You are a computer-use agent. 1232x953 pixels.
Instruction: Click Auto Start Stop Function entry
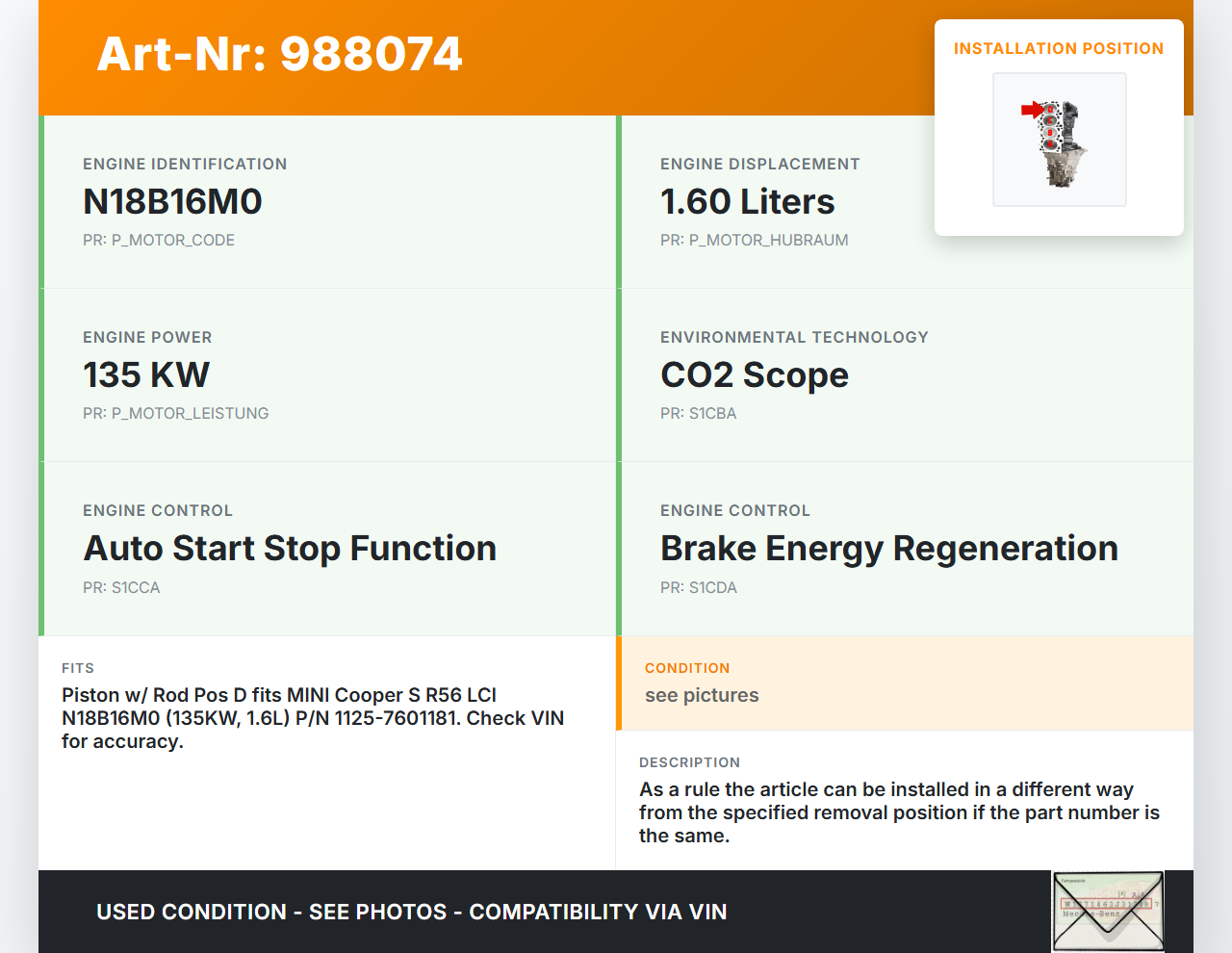tap(290, 549)
